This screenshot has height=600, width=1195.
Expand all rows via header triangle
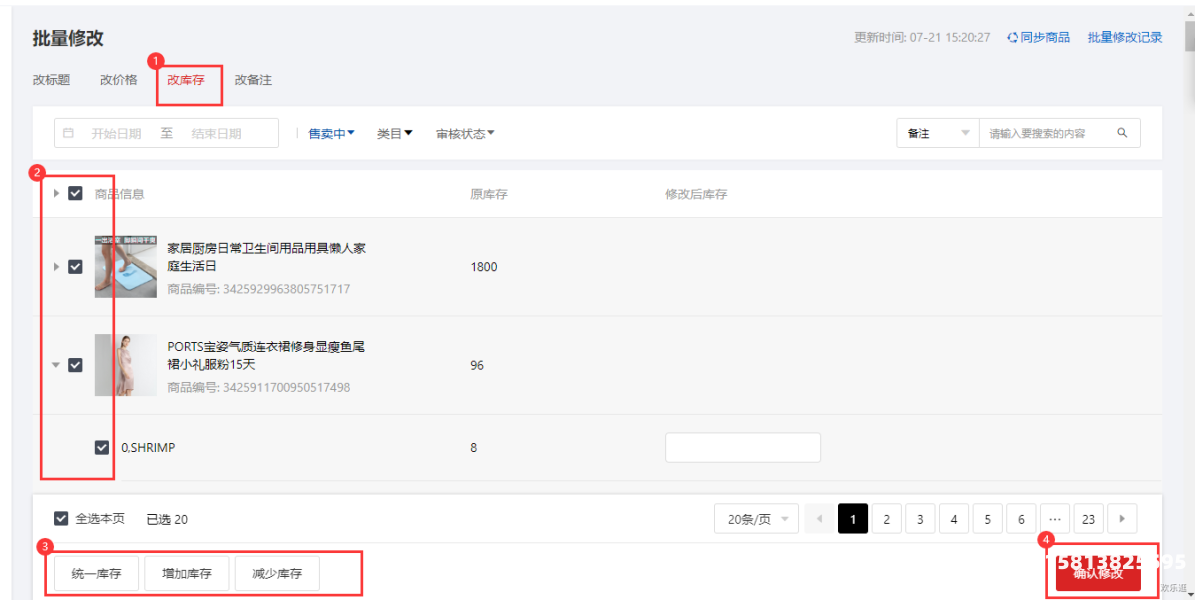[x=56, y=194]
